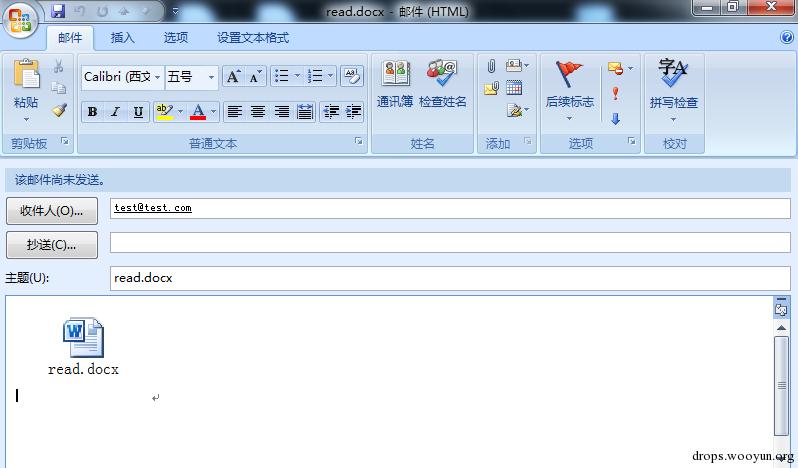Mark message as low importance

click(x=615, y=119)
